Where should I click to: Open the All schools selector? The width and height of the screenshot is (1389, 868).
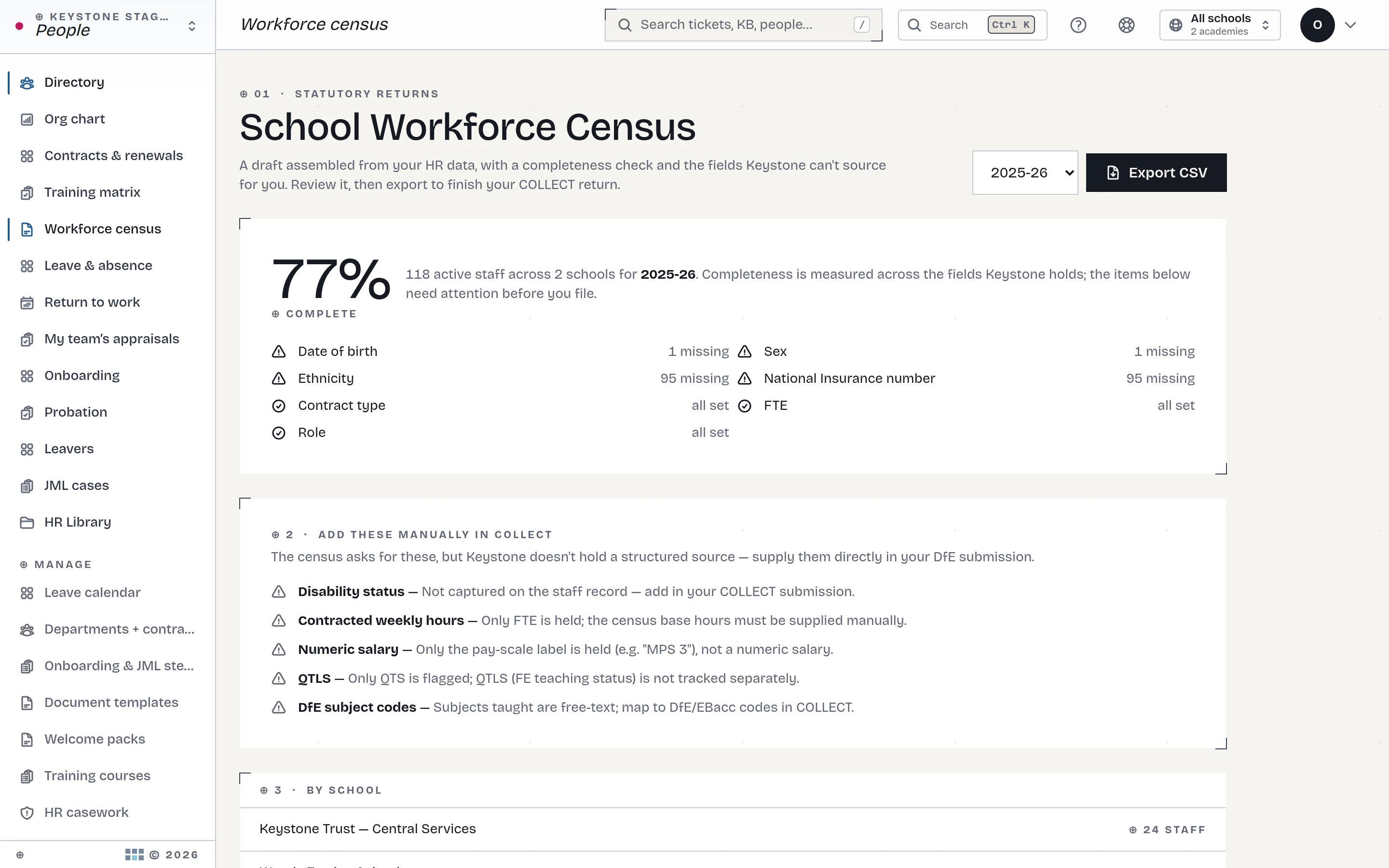tap(1220, 25)
